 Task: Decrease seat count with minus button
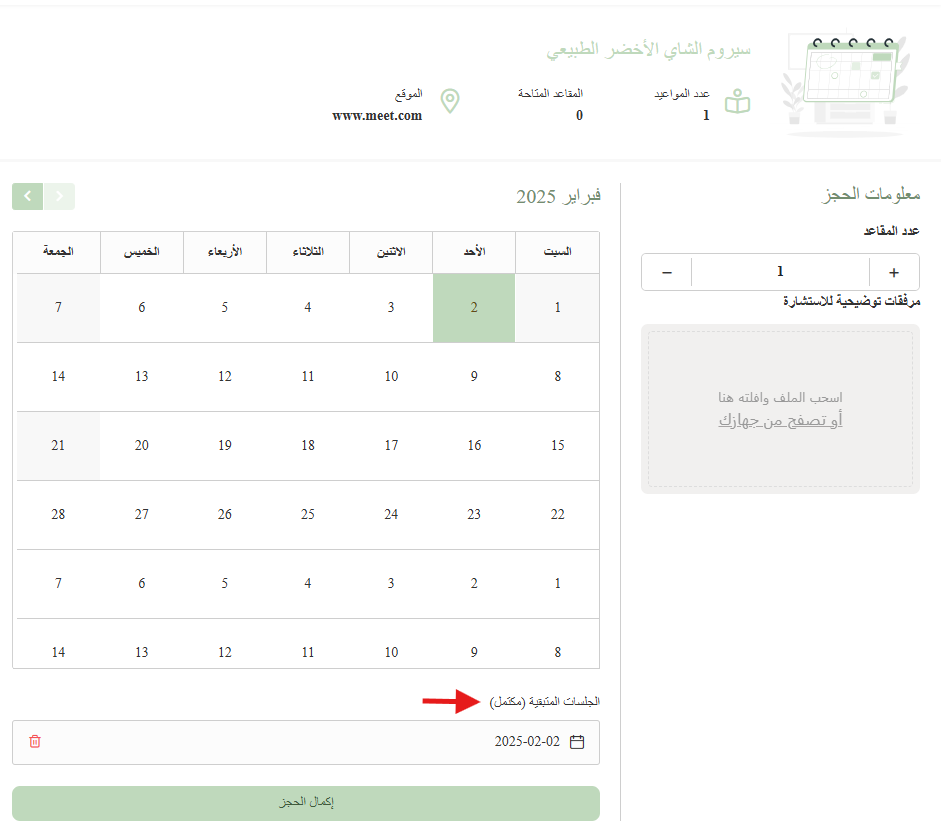(667, 272)
